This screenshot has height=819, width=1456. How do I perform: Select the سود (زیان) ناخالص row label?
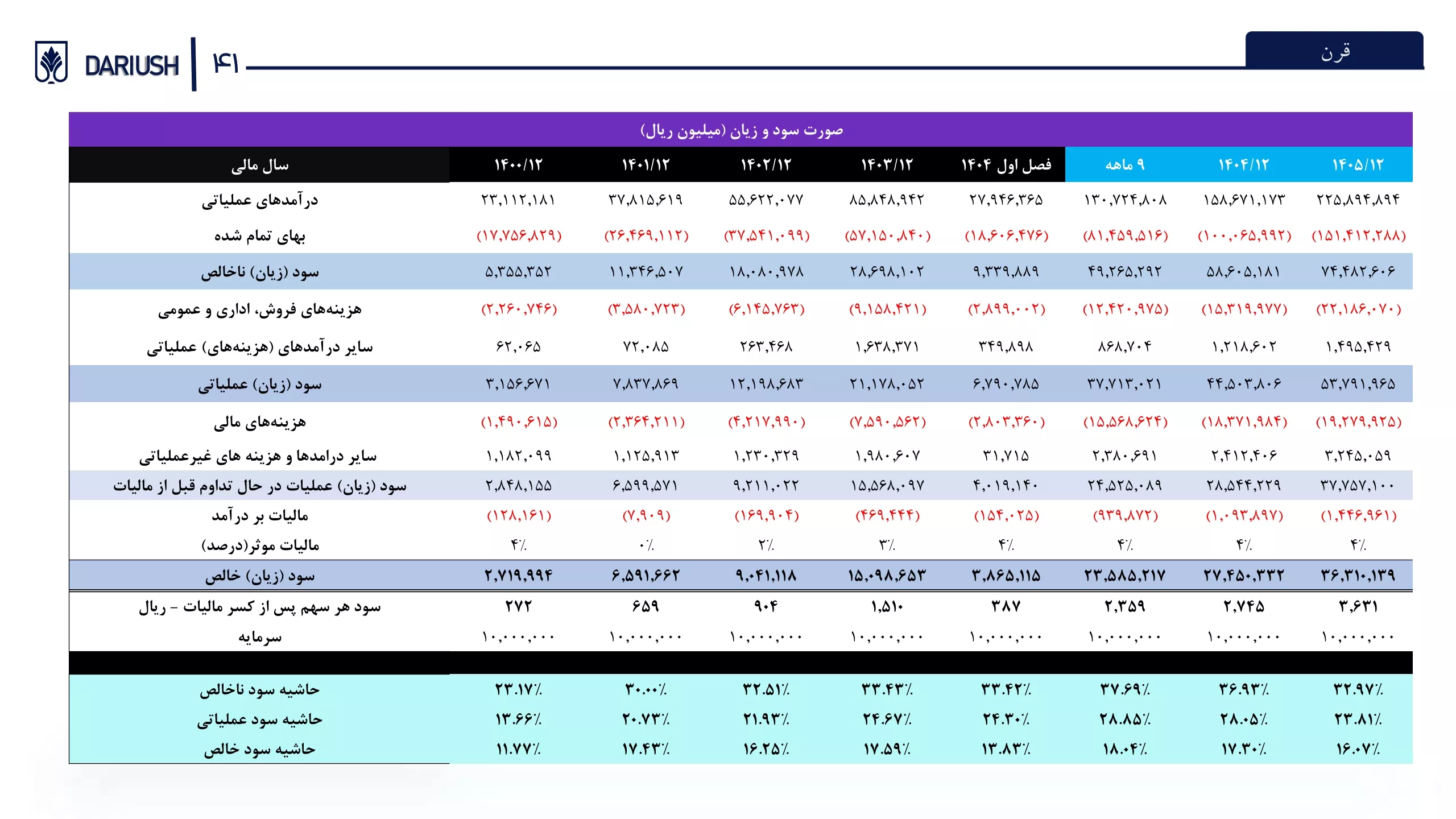pyautogui.click(x=259, y=272)
